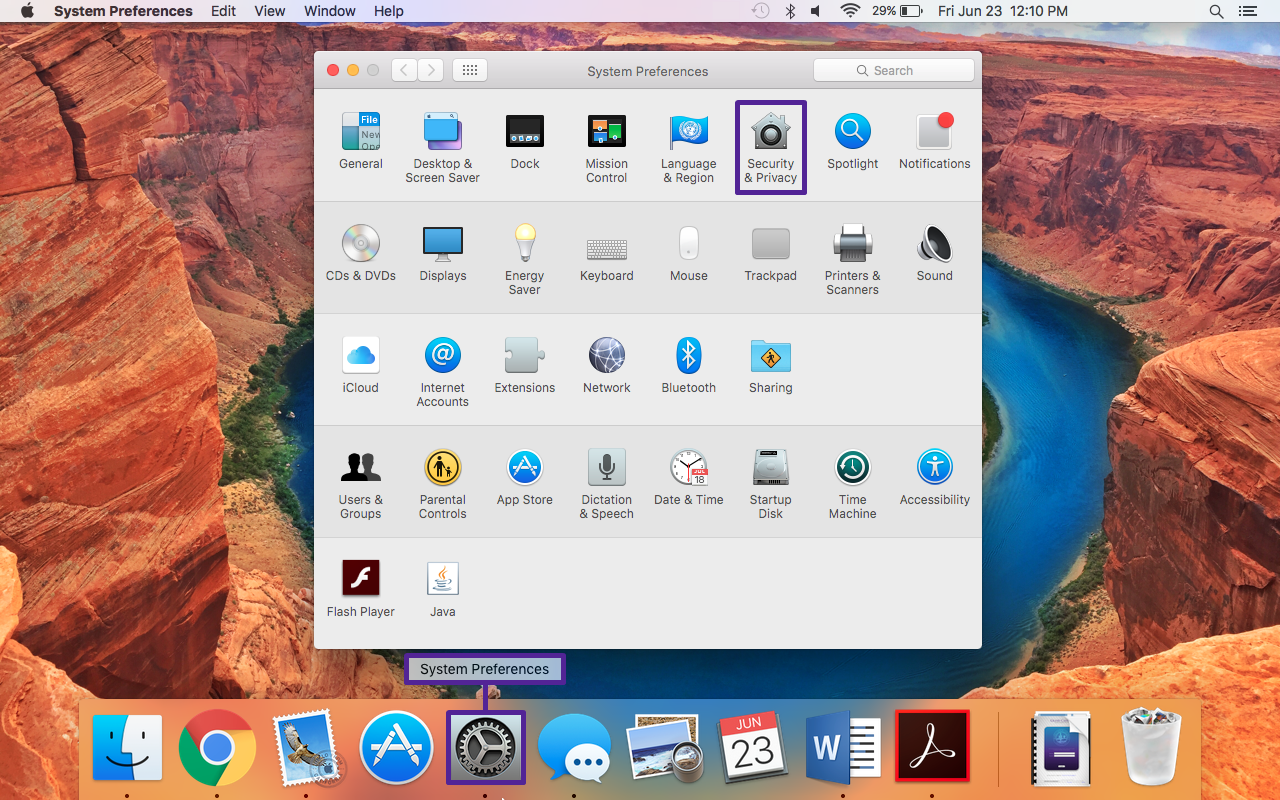The image size is (1280, 800).
Task: Click the Time Machine menu bar icon
Action: click(761, 11)
